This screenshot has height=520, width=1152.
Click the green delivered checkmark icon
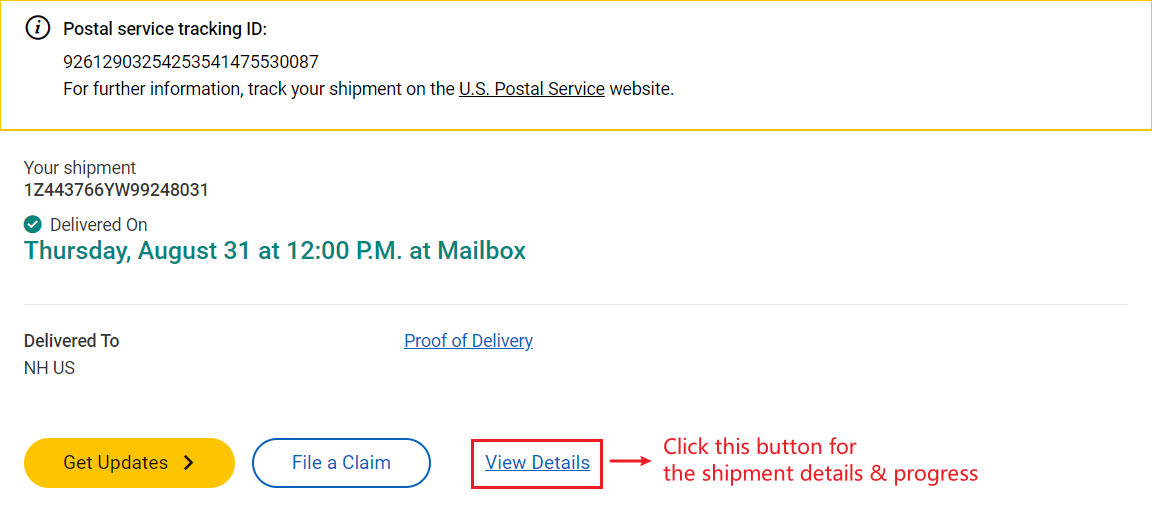point(33,225)
